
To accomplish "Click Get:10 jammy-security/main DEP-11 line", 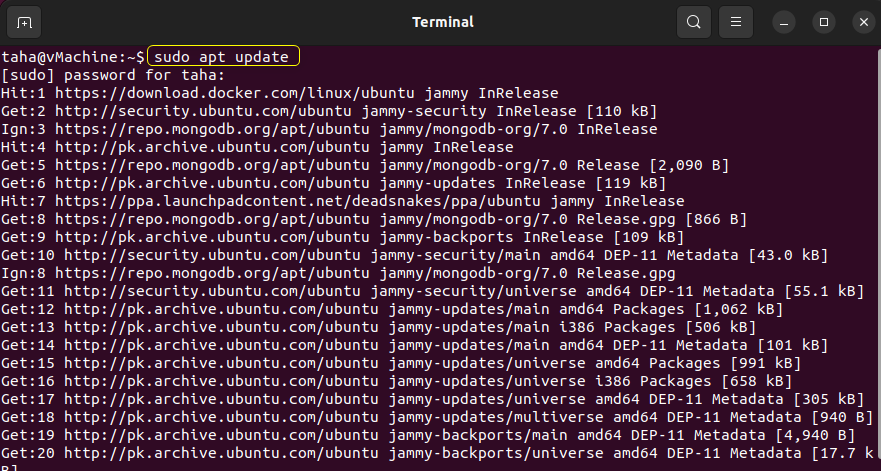I will click(414, 255).
